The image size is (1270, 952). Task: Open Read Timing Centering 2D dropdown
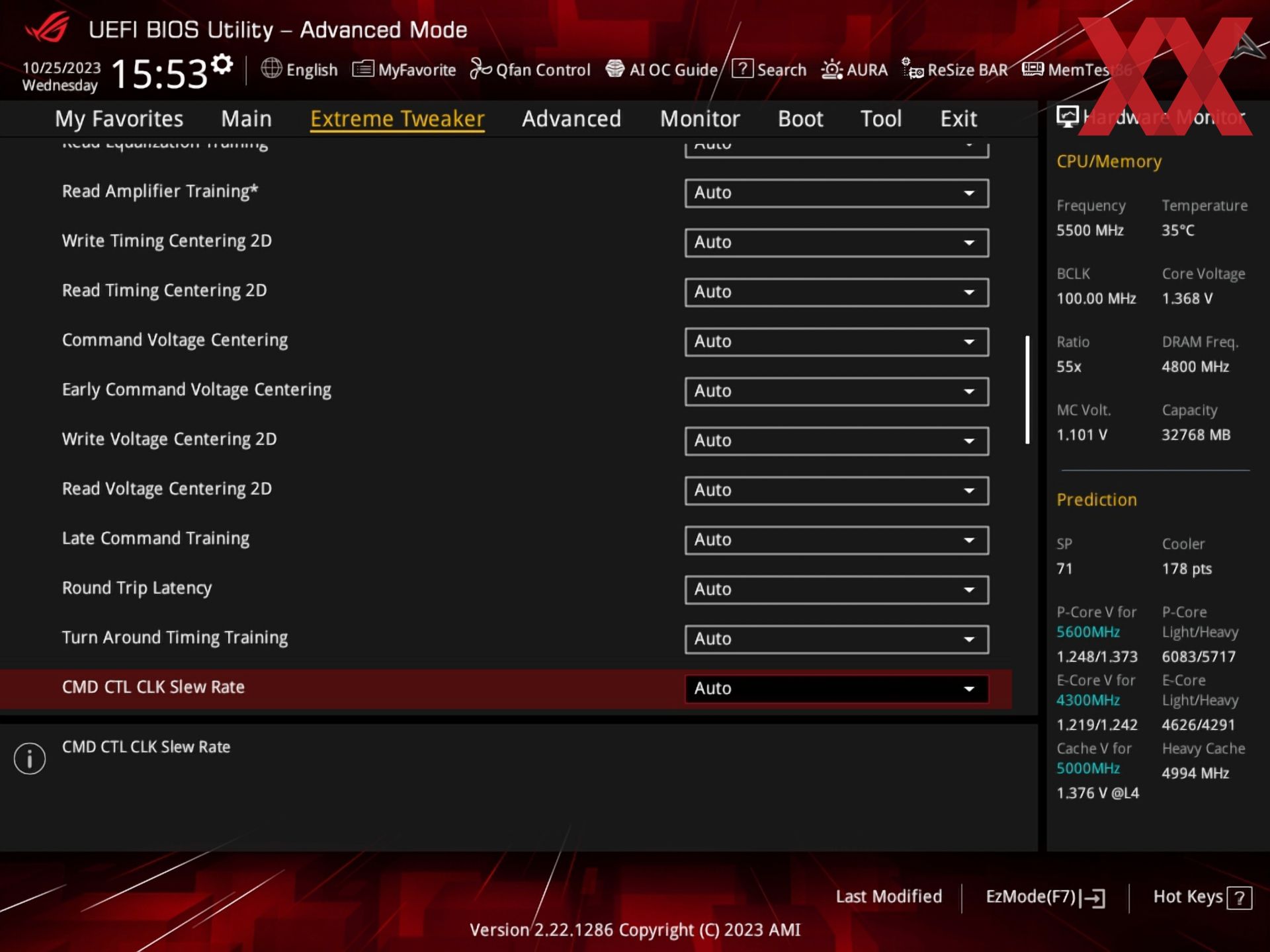point(837,292)
